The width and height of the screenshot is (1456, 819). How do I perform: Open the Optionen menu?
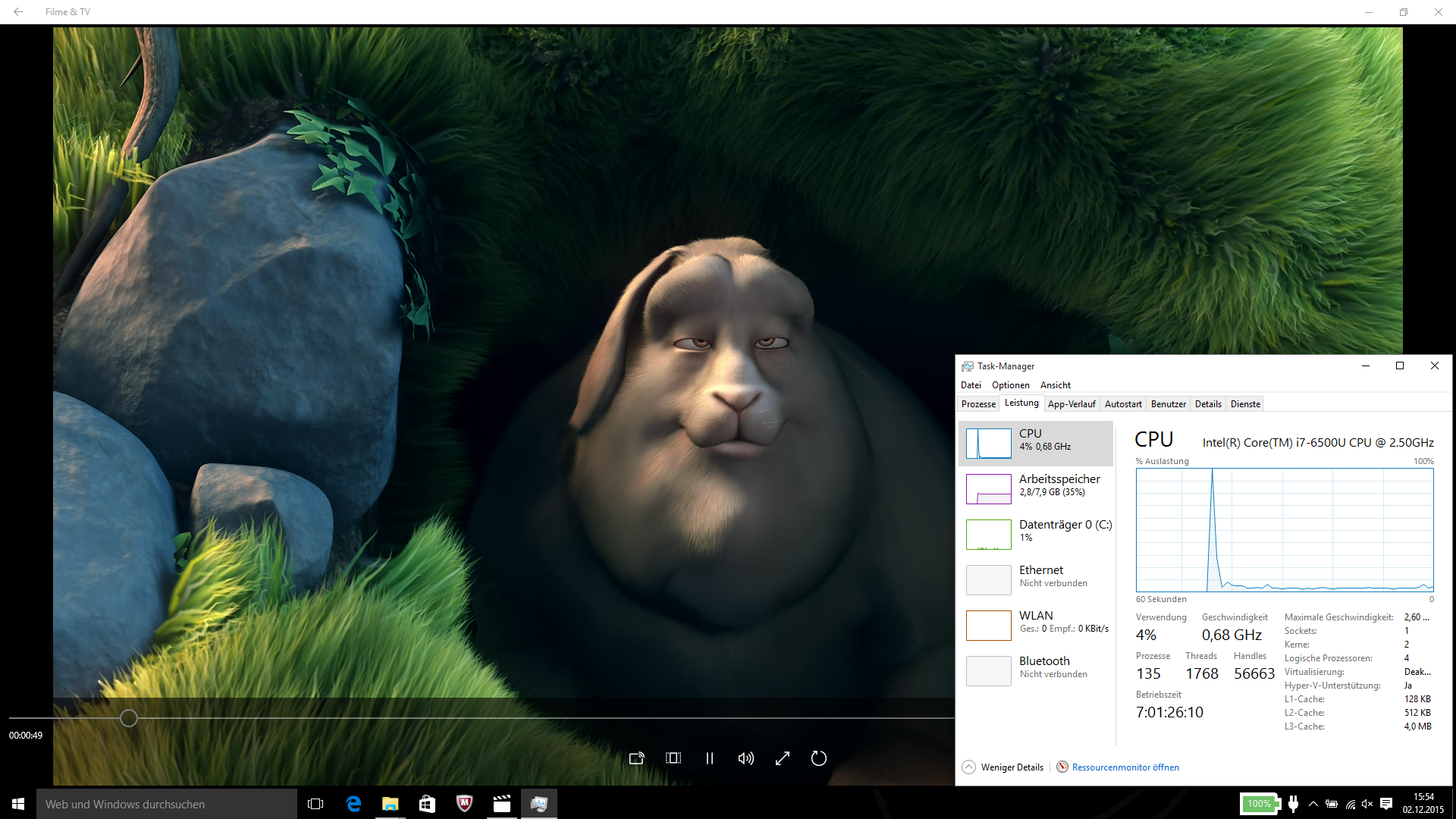click(1010, 385)
